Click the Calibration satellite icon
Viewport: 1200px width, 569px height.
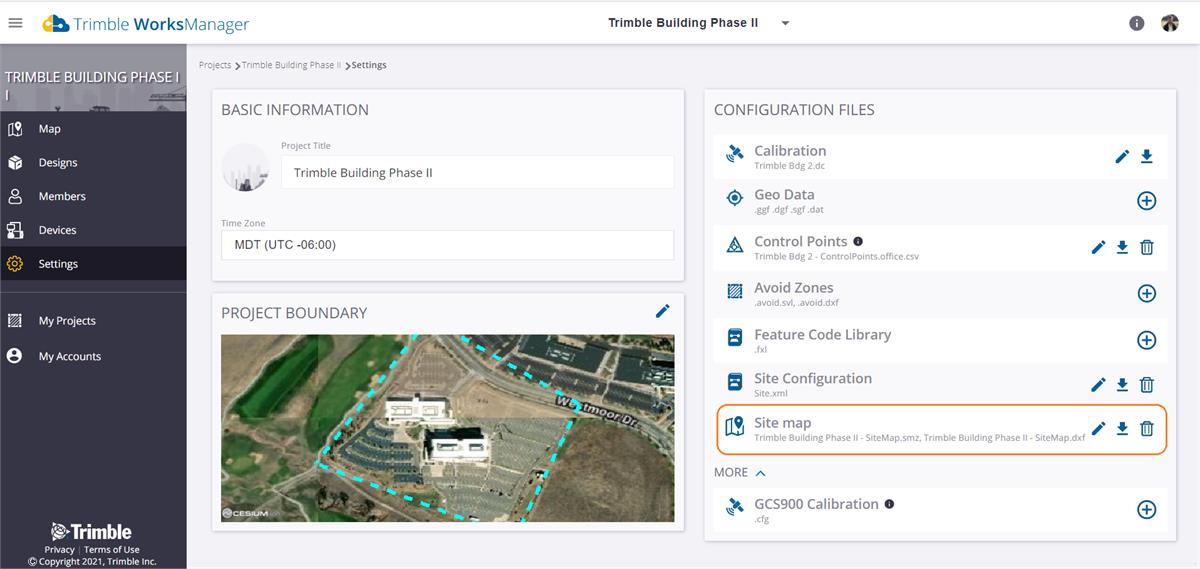[735, 154]
